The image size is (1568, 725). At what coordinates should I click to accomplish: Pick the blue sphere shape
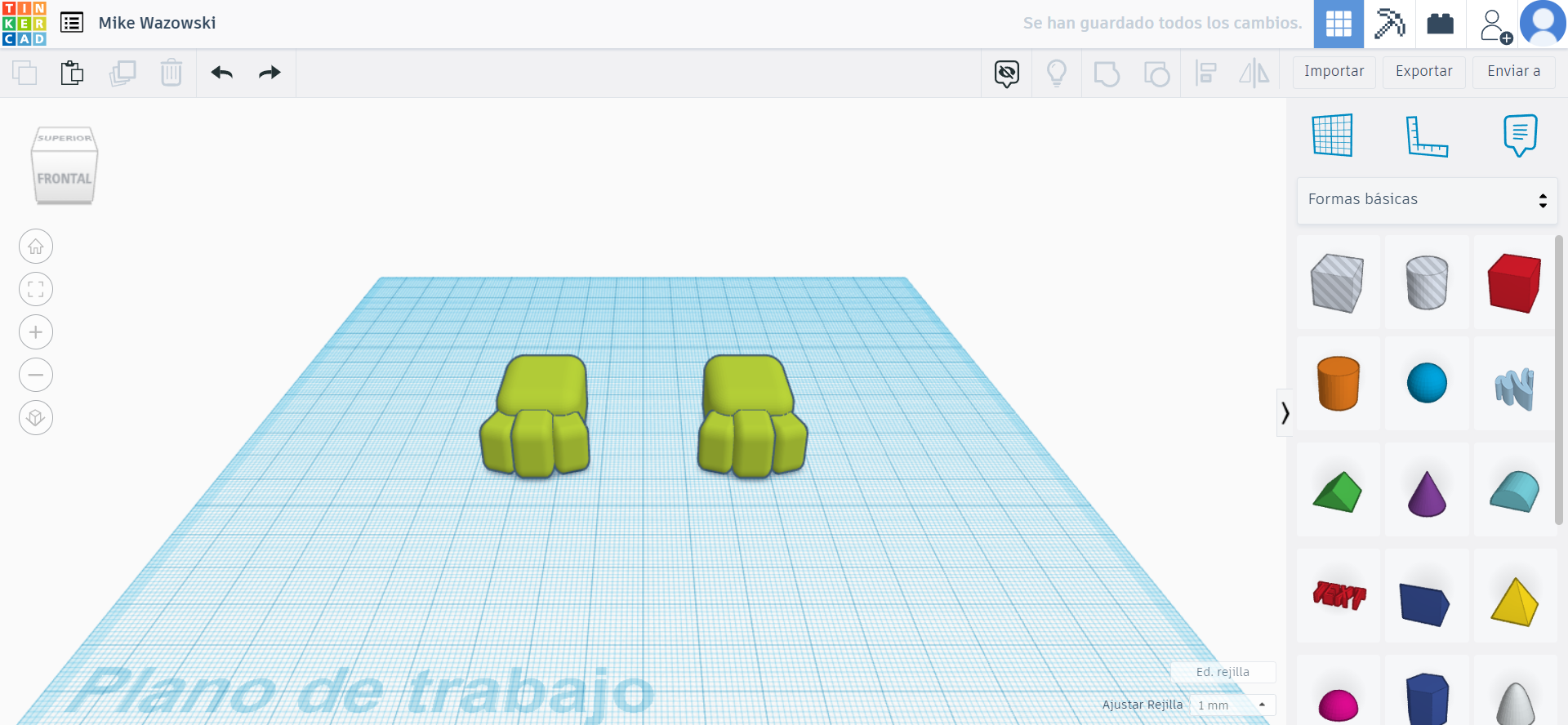tap(1427, 384)
